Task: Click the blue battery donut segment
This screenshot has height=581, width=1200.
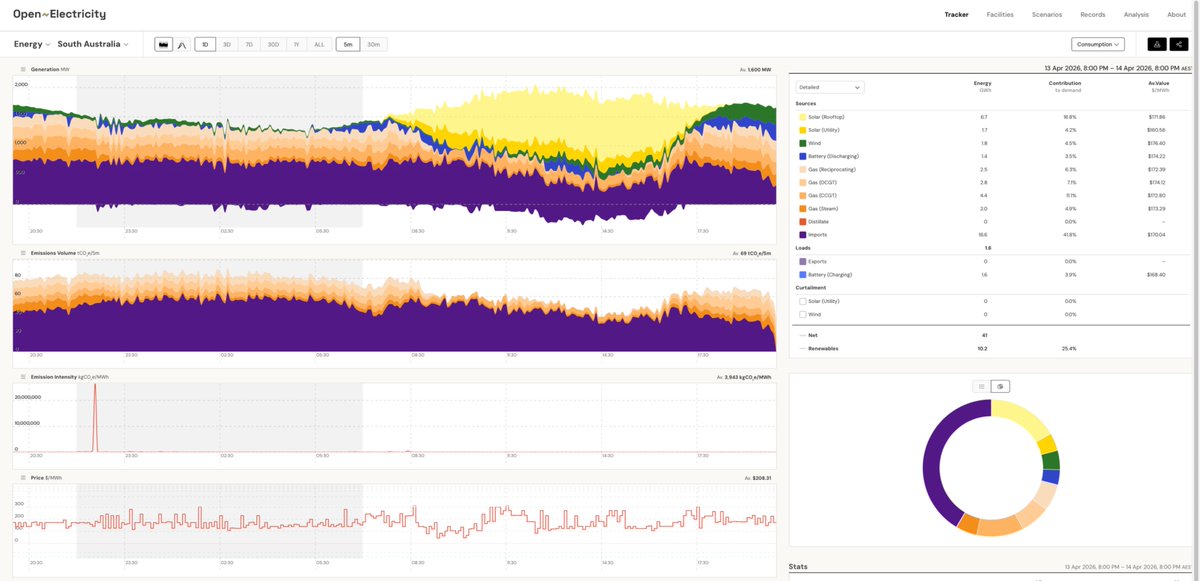Action: point(1050,477)
